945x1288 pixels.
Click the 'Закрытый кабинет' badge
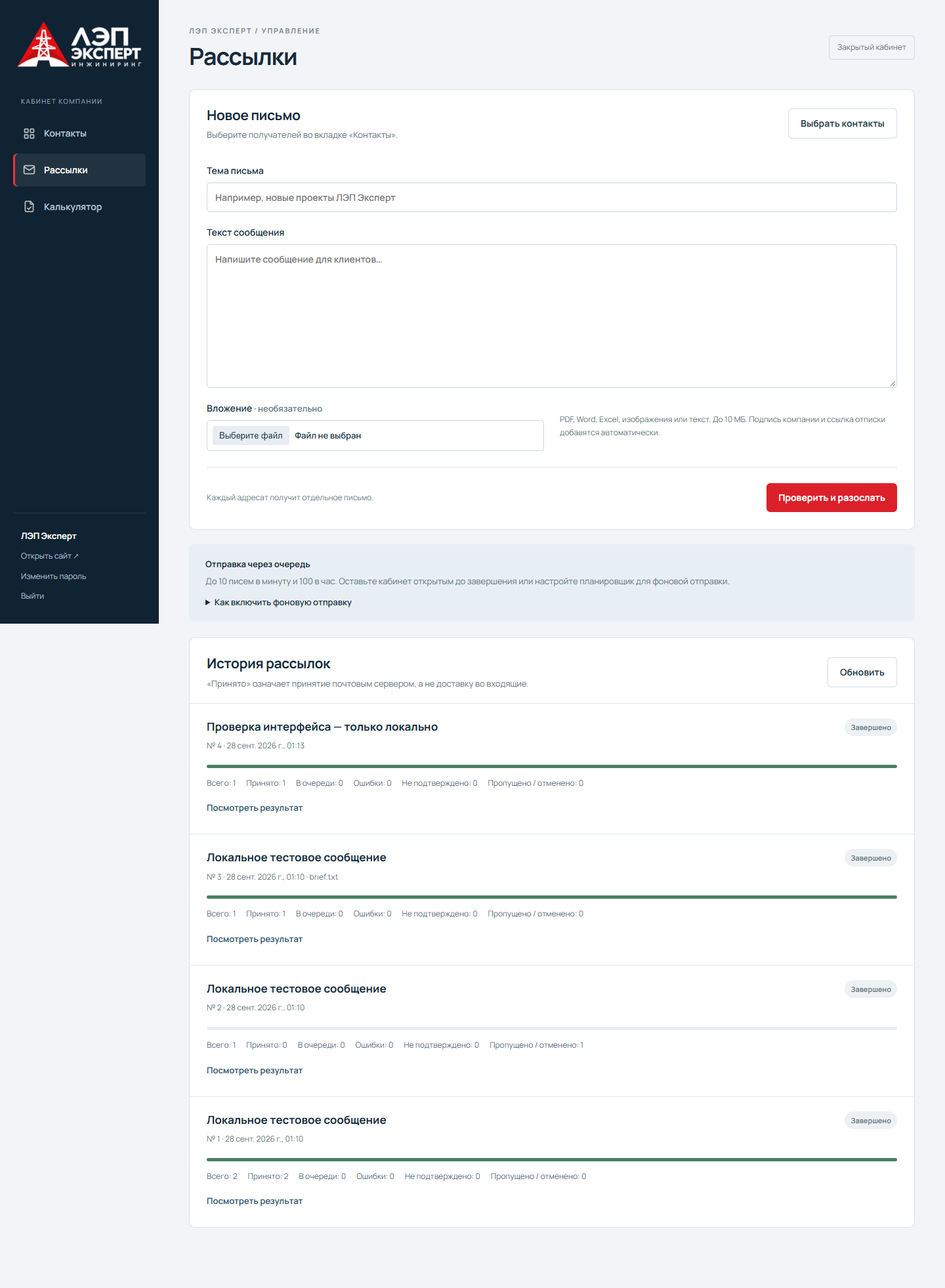(x=871, y=47)
